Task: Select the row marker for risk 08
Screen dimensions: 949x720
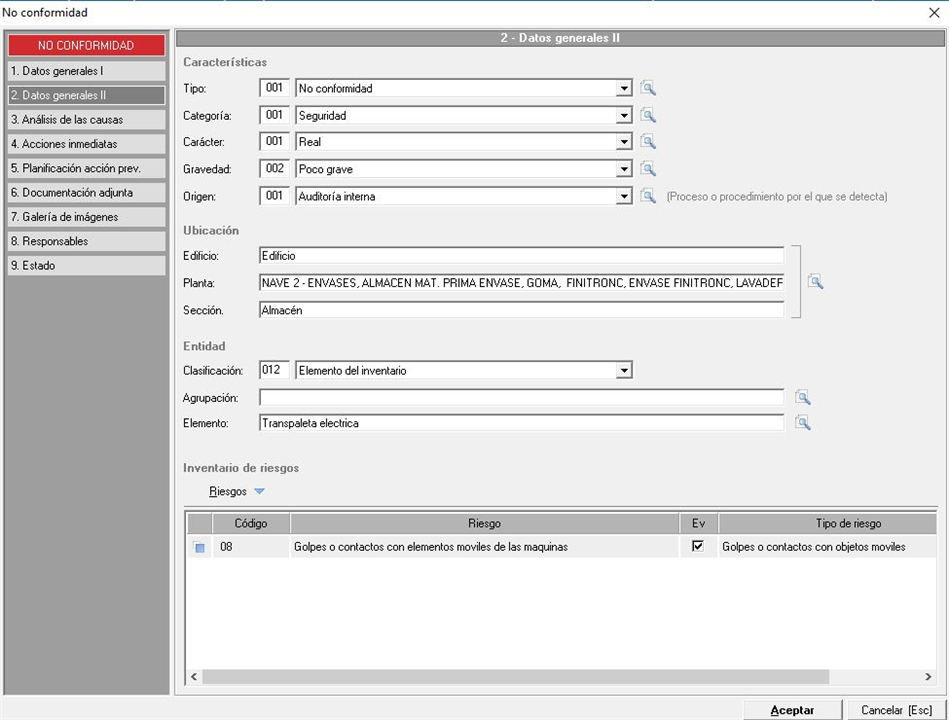Action: (x=200, y=547)
